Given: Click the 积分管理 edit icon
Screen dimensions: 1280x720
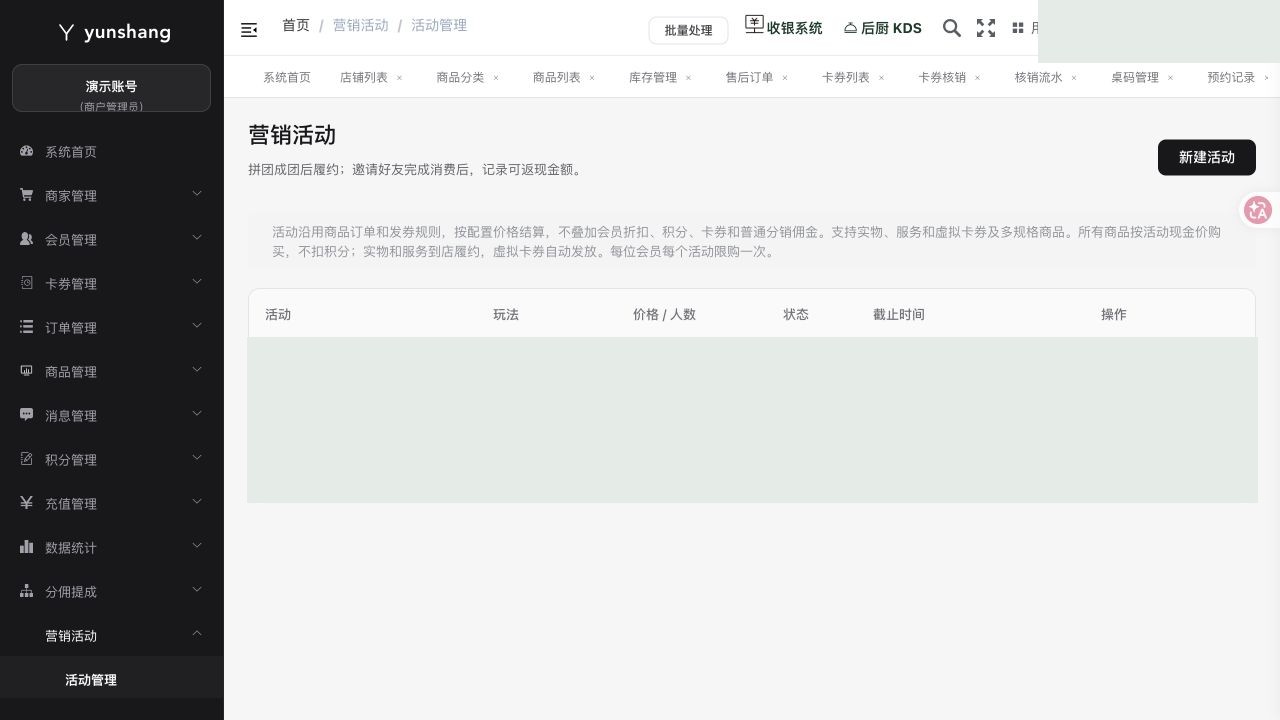Looking at the screenshot, I should [x=27, y=458].
